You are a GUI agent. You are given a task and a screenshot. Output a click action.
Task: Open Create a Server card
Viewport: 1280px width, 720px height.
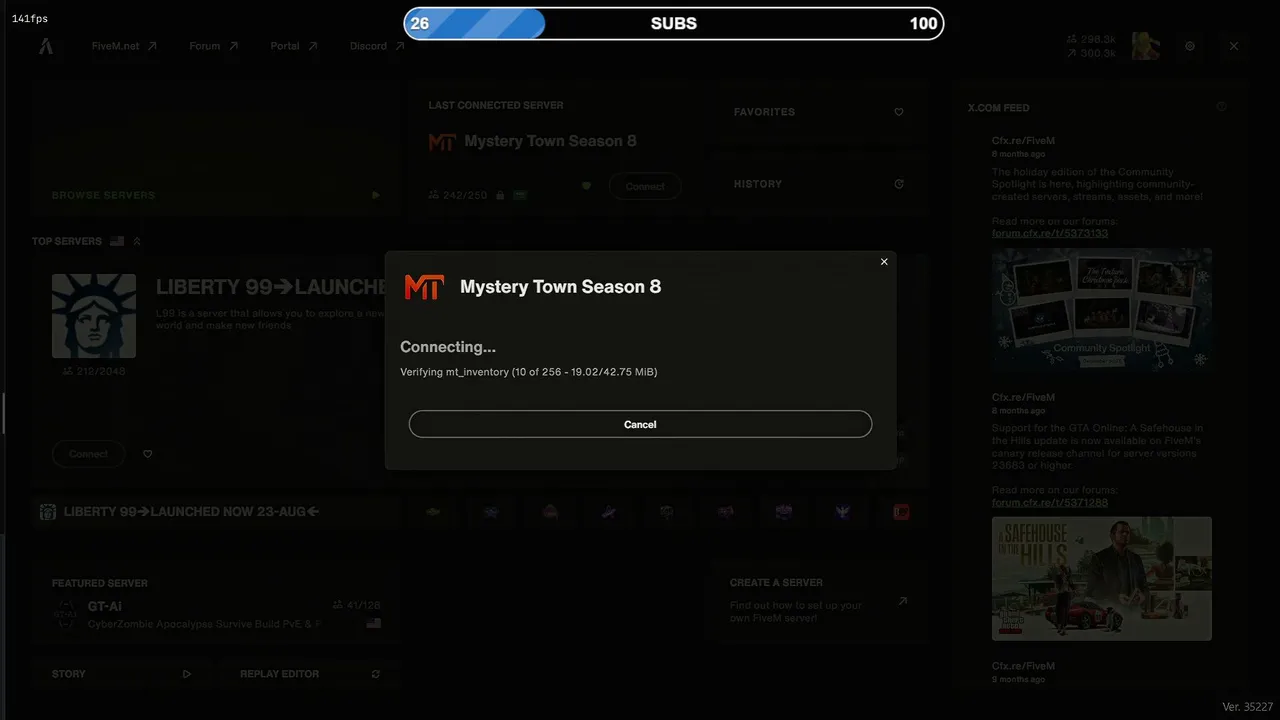coord(817,601)
